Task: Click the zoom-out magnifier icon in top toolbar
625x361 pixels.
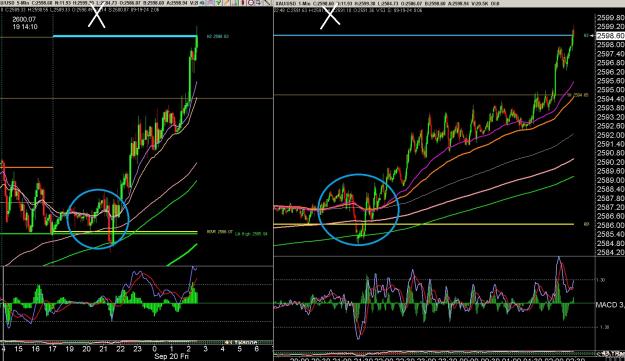Action: tap(252, 2)
